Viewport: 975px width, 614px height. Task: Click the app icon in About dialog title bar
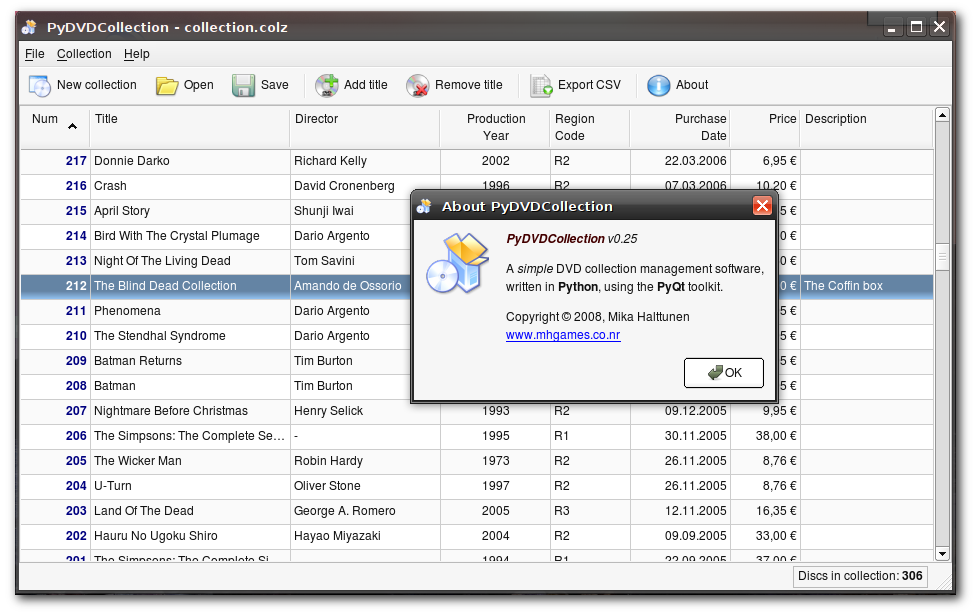(x=424, y=207)
